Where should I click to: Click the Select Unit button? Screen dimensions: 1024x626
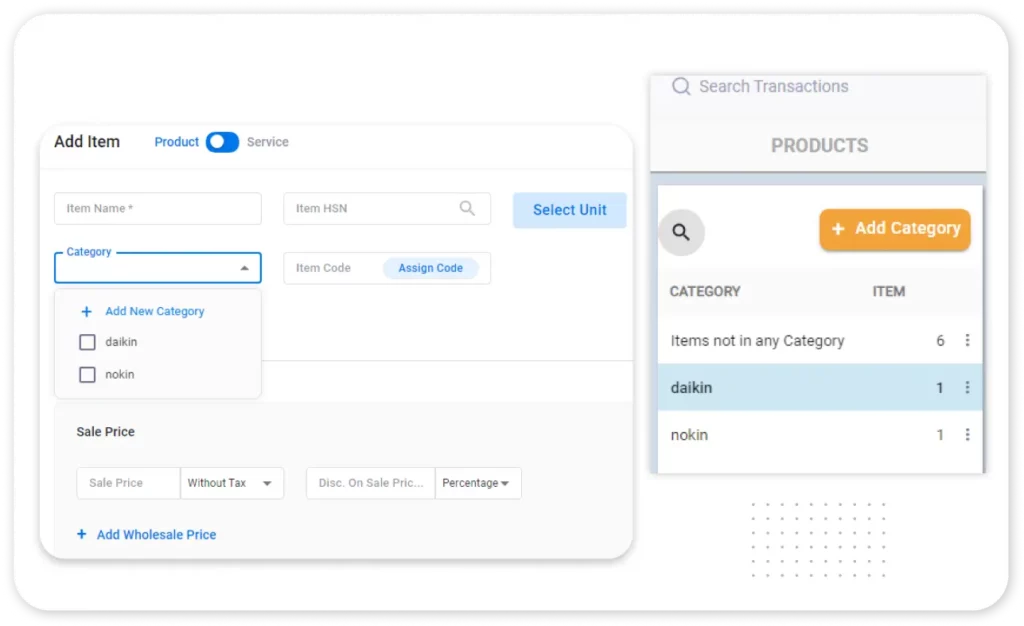569,210
